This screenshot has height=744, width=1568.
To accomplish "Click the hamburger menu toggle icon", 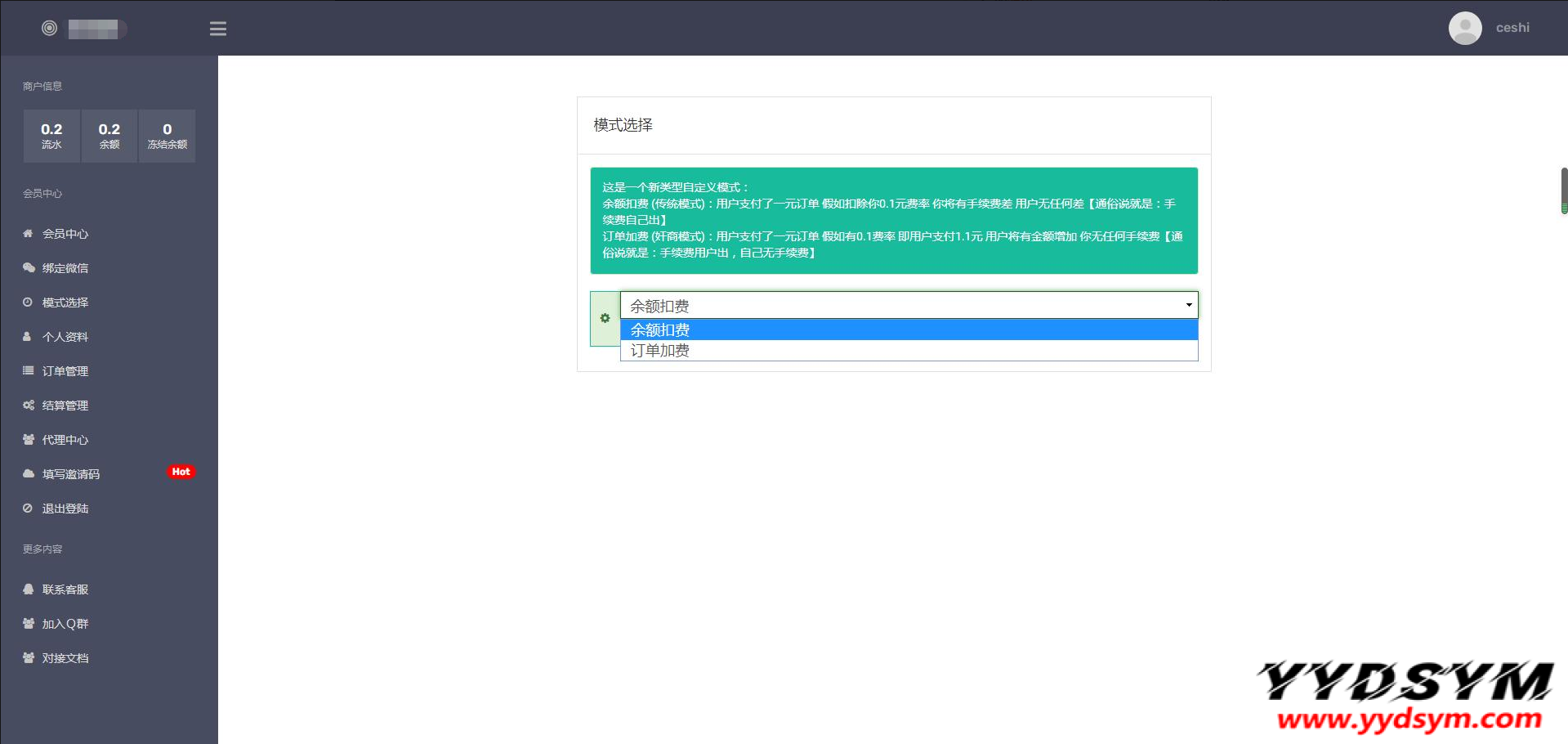I will tap(217, 29).
